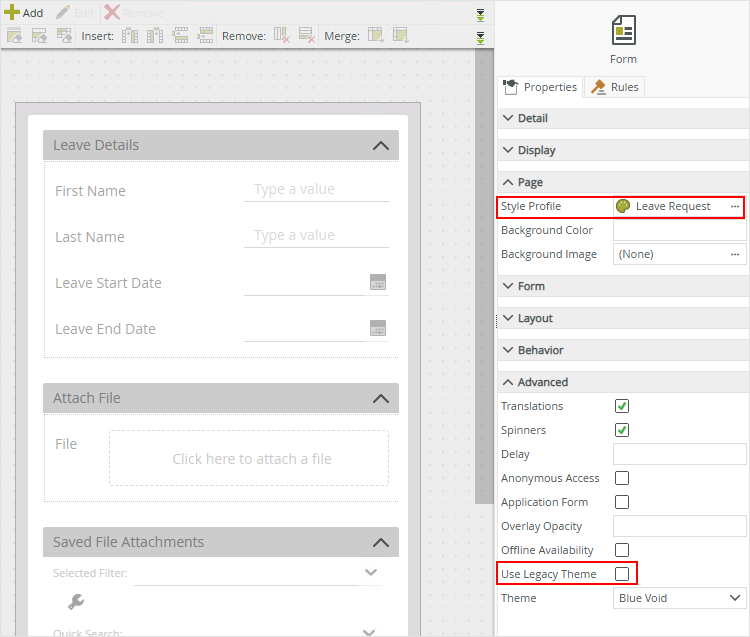The image size is (750, 637).
Task: Click the Background Color field
Action: [679, 230]
